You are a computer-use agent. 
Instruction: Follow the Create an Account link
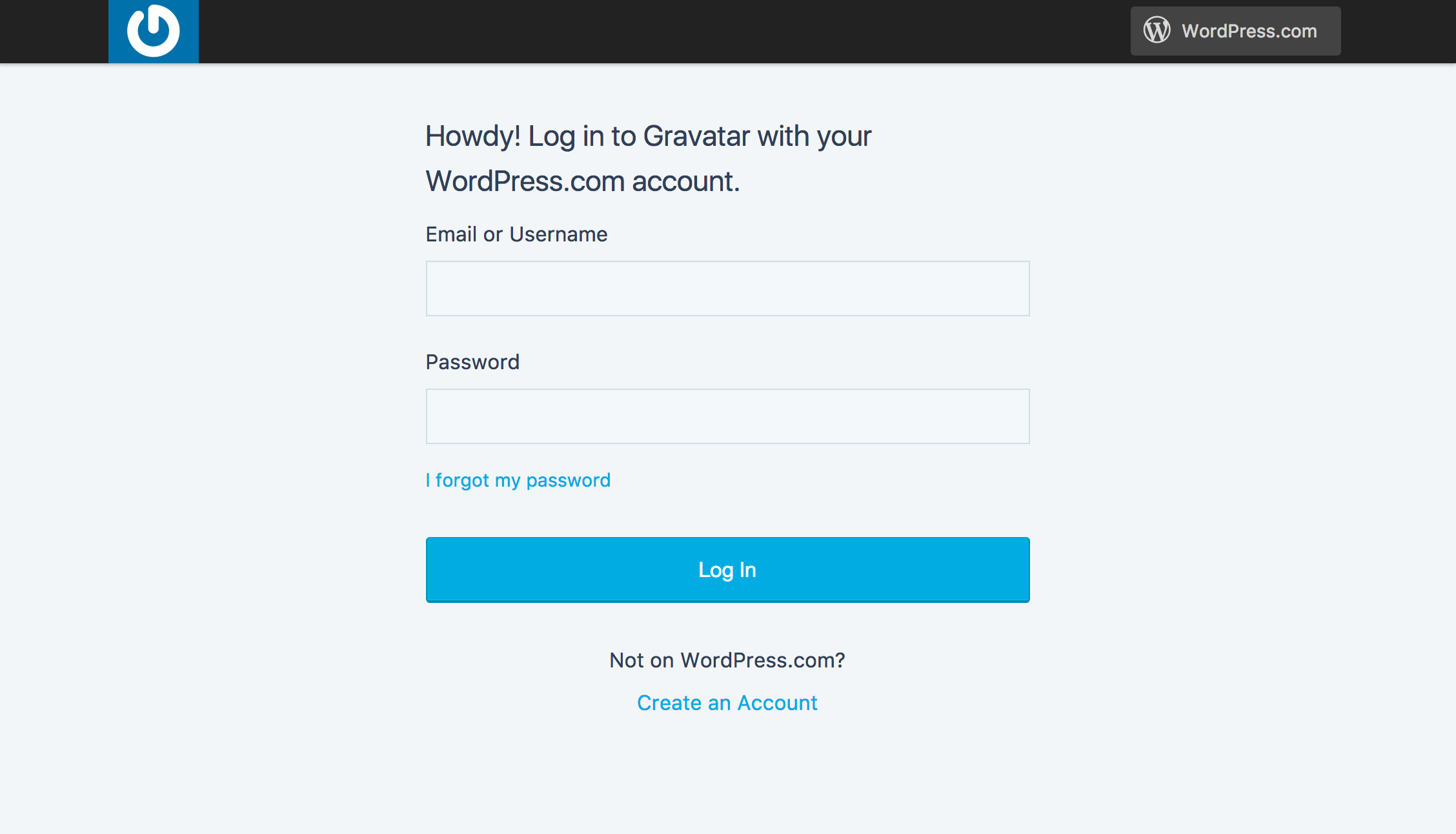[x=727, y=702]
